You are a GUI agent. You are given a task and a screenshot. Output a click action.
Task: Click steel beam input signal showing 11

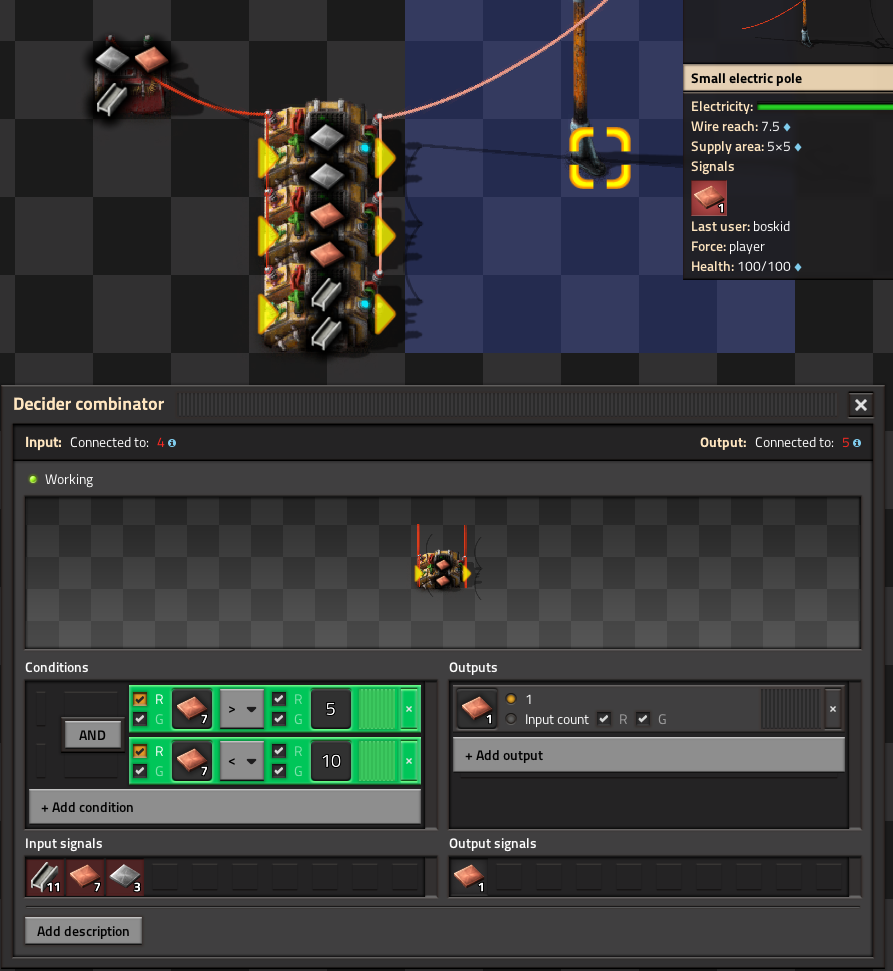46,877
